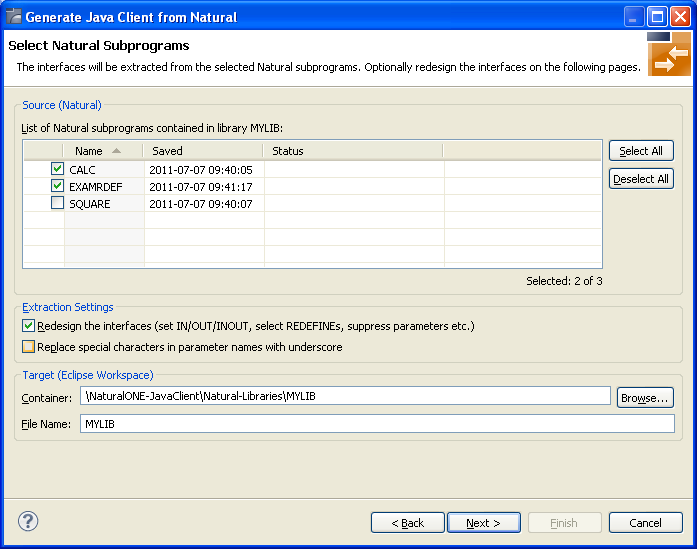The width and height of the screenshot is (697, 549).
Task: Click the wizard arrows banner icon
Action: click(x=669, y=54)
